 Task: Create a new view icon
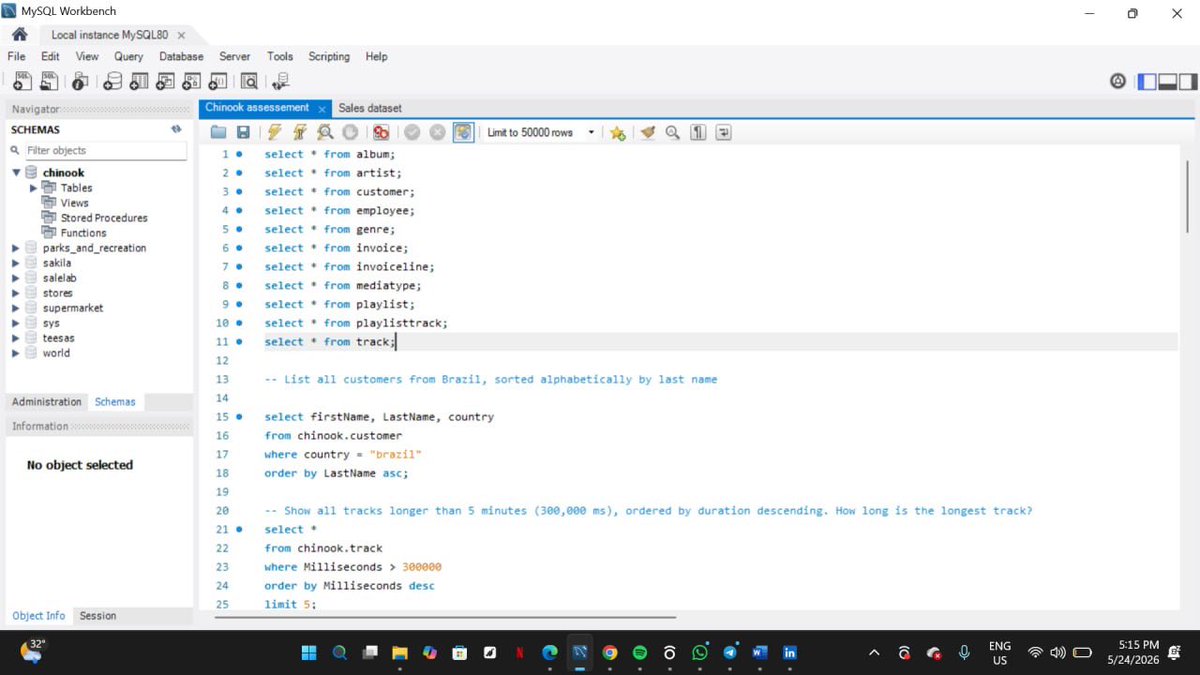point(165,81)
